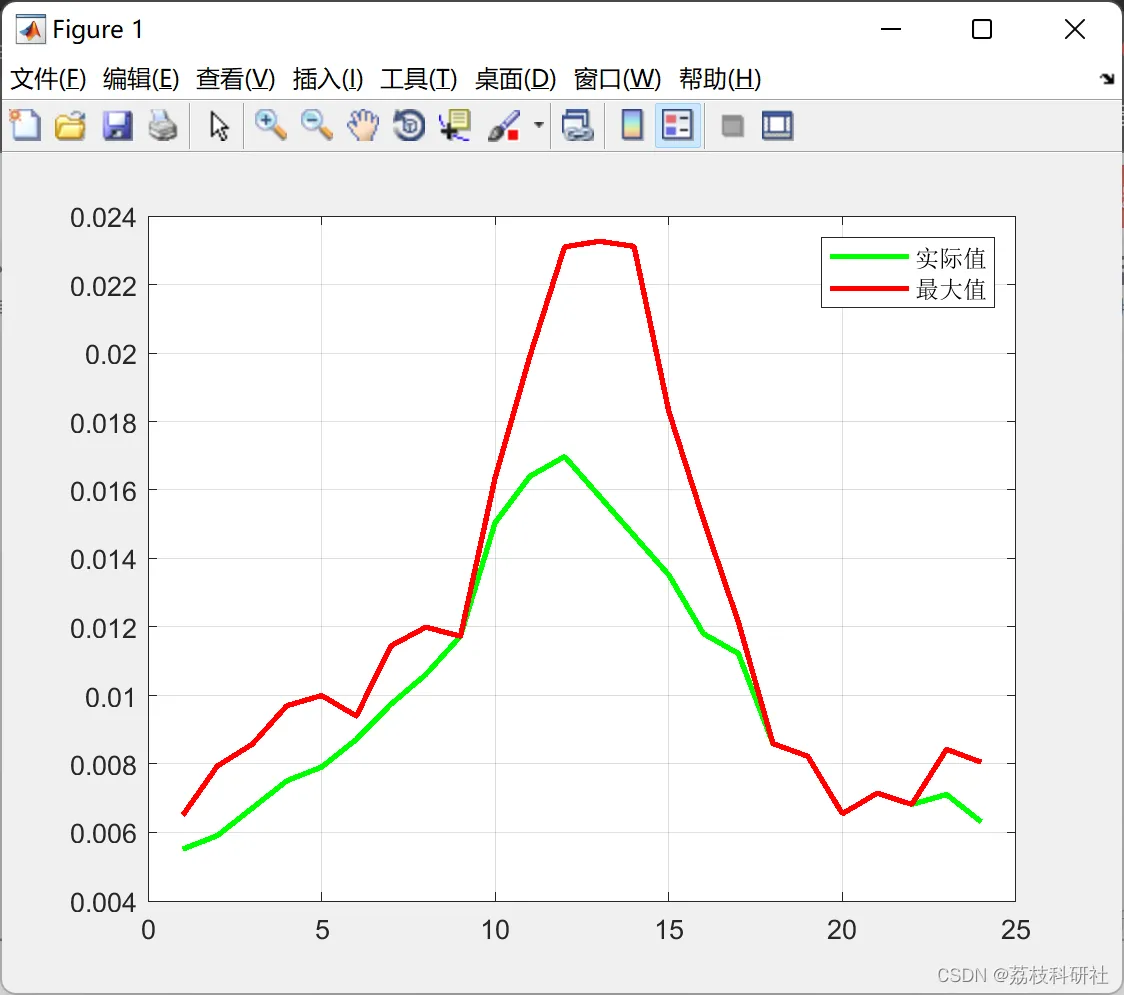The width and height of the screenshot is (1124, 995).
Task: Open the 工具(T) menu
Action: pyautogui.click(x=419, y=79)
